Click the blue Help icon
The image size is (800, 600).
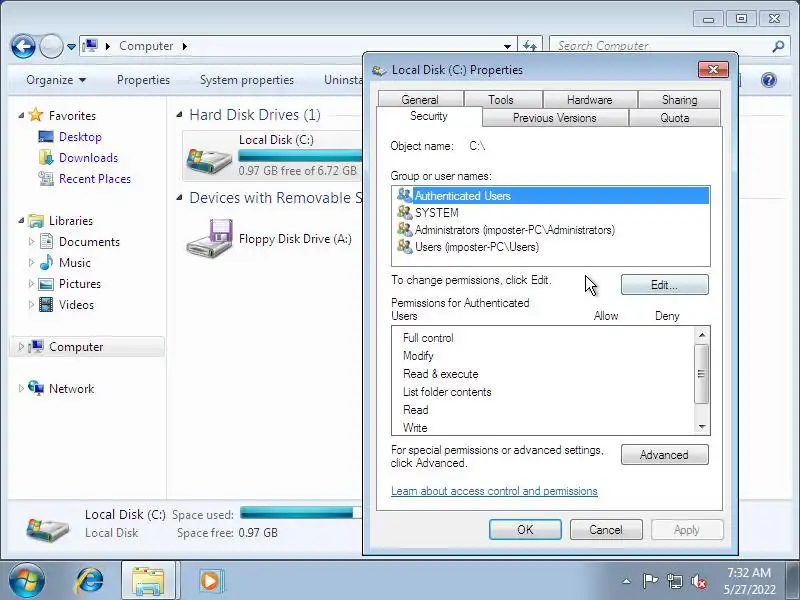[768, 80]
